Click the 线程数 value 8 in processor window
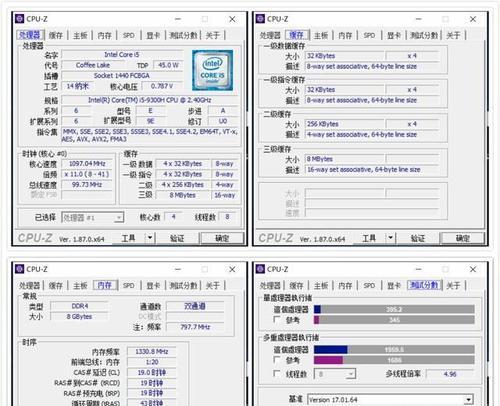Screen dimensions: 500x406 coord(227,217)
